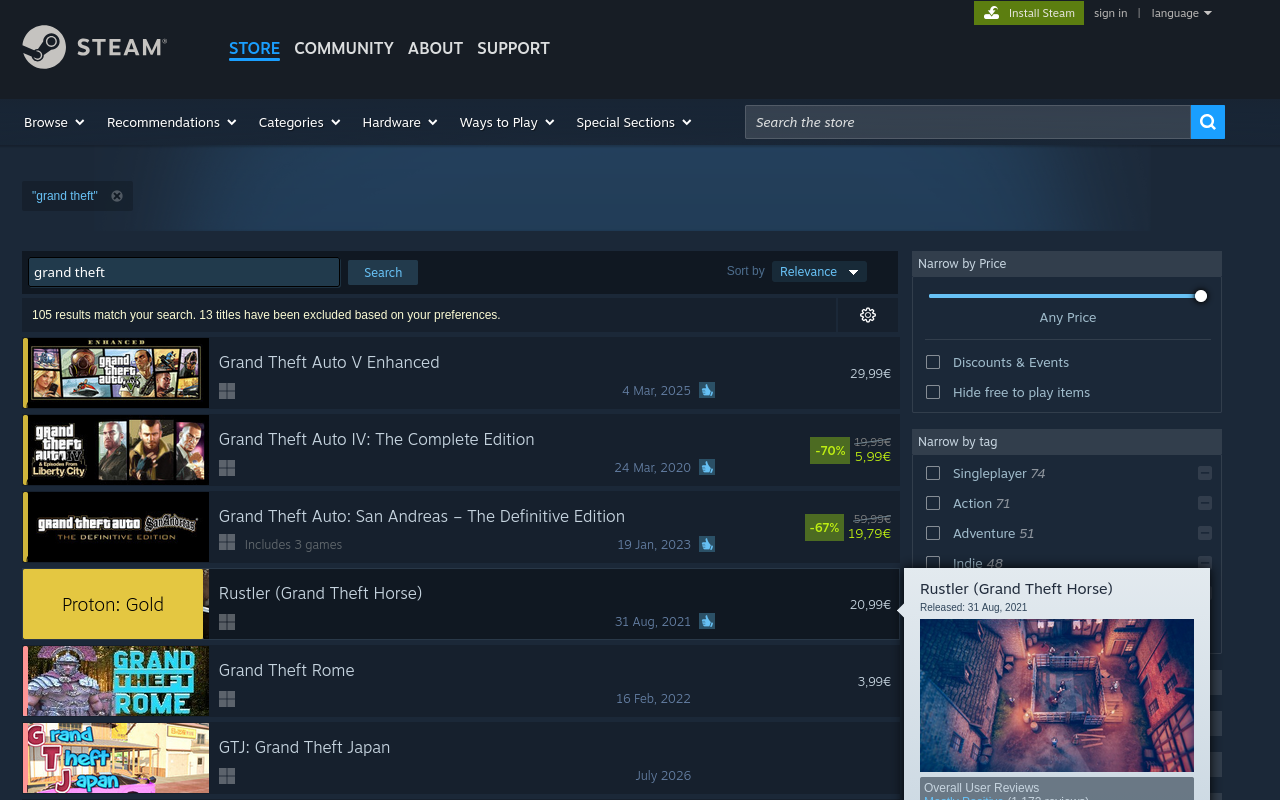Check Hide free to play items
The image size is (1280, 800).
coord(933,392)
